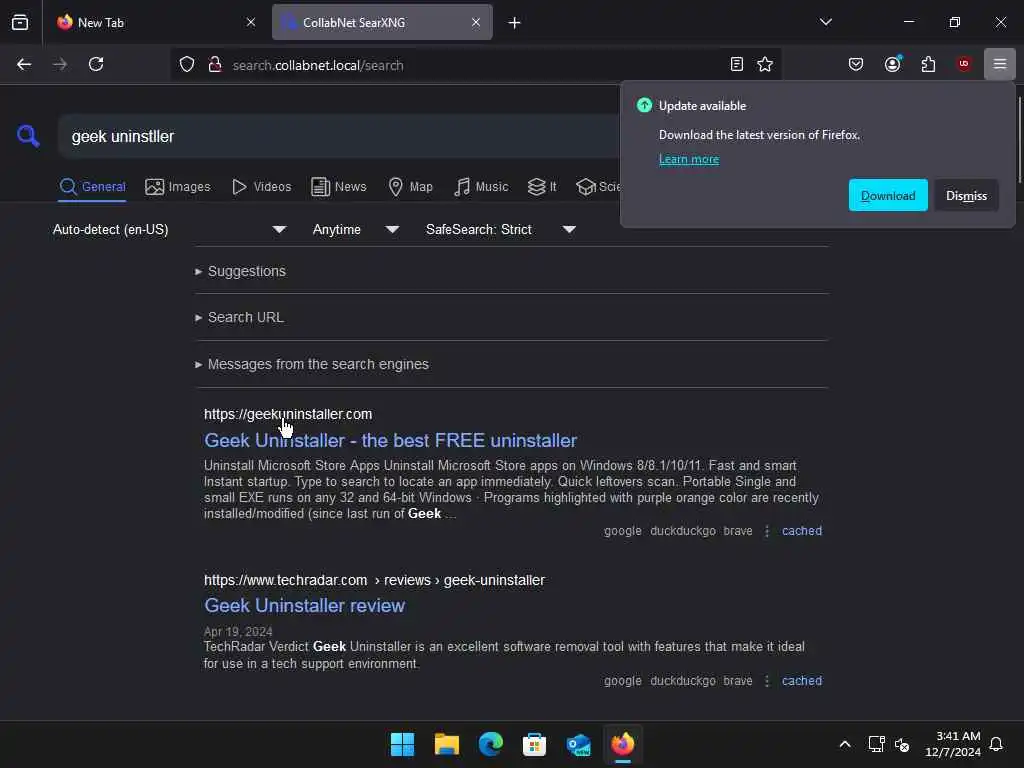The height and width of the screenshot is (768, 1024).
Task: Open the taskbar clock and date
Action: click(953, 744)
